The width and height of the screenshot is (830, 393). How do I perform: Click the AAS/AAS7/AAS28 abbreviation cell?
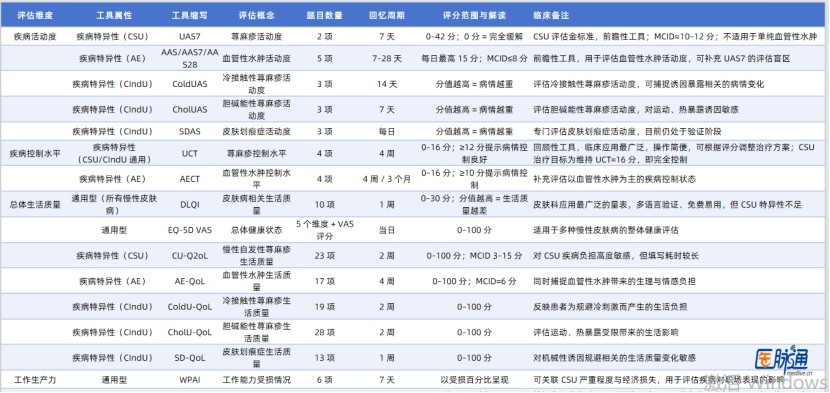click(x=190, y=58)
